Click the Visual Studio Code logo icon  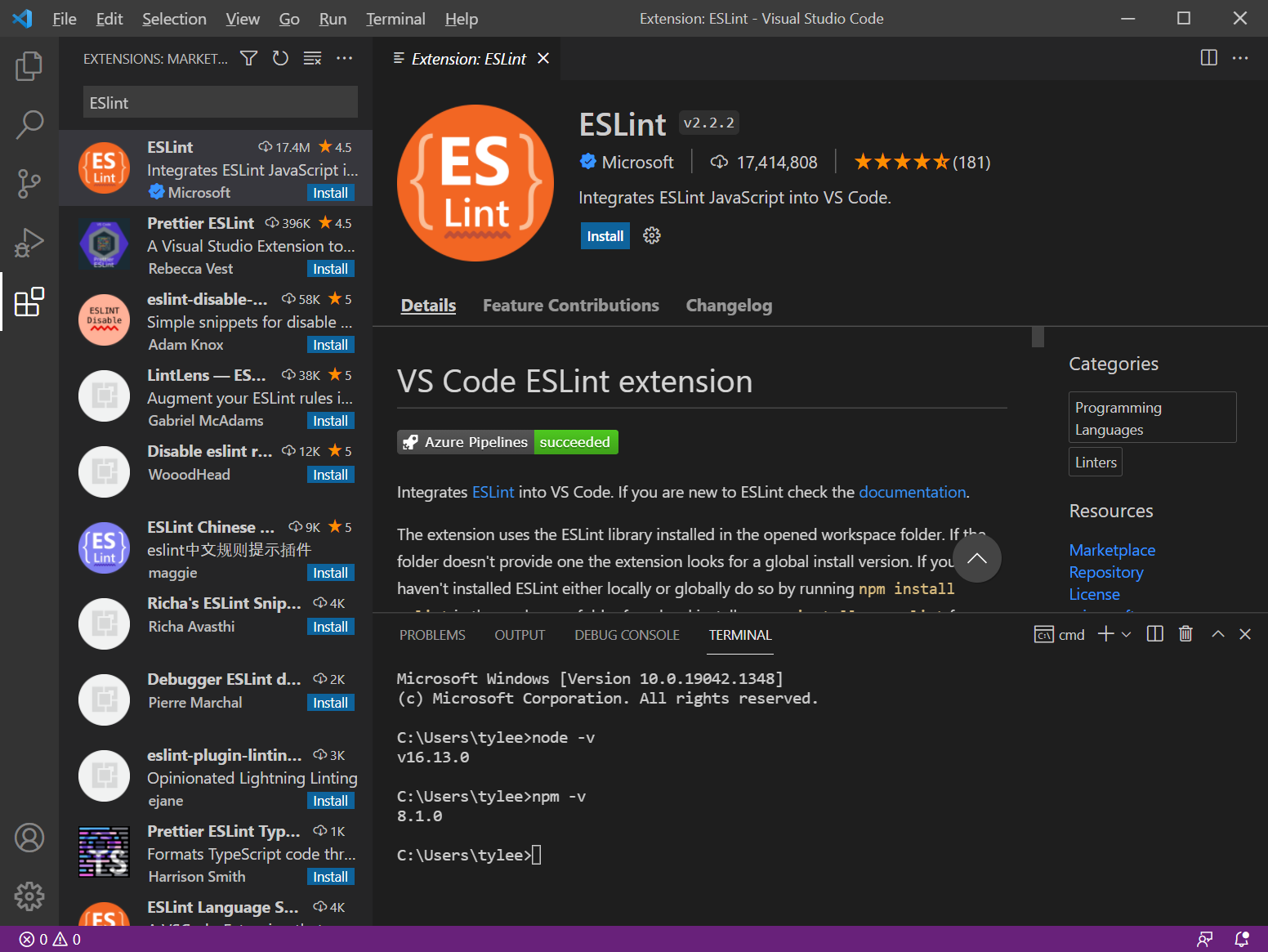(22, 18)
